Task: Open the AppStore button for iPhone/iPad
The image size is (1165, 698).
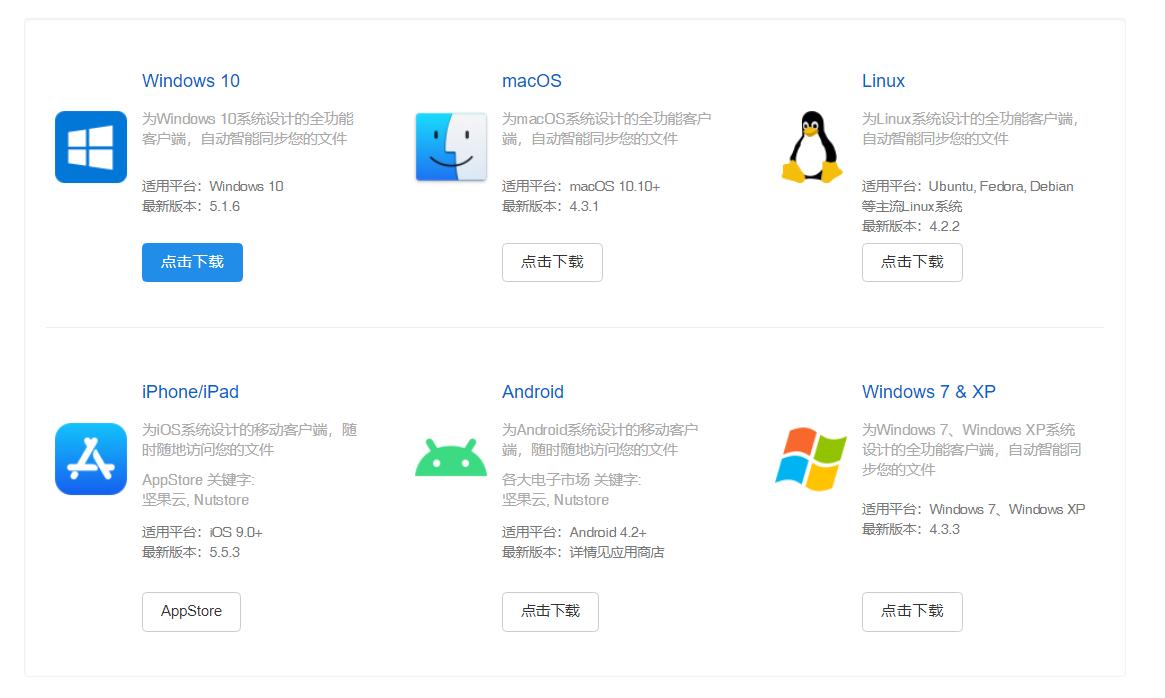Action: point(192,612)
